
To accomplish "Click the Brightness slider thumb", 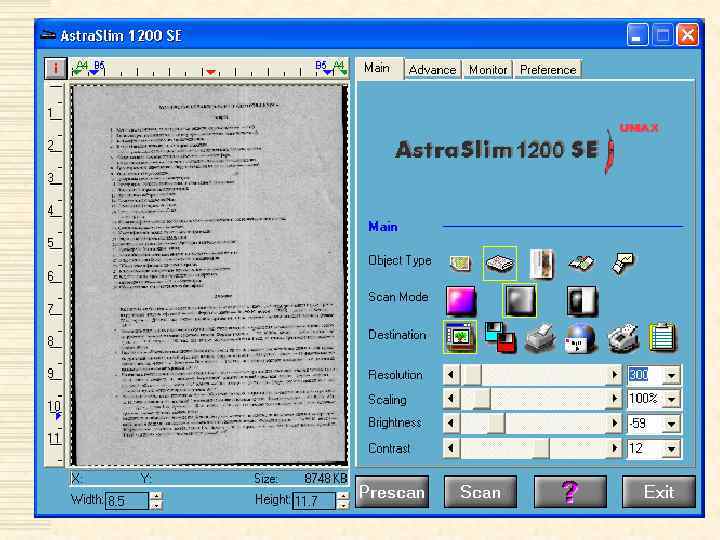I will [x=496, y=423].
